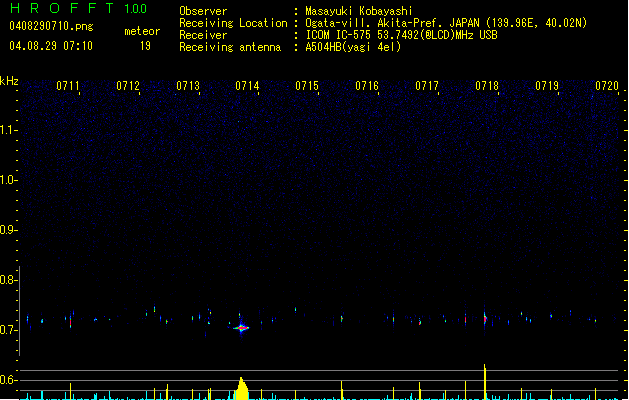Click the 0712 time marker

(x=128, y=86)
